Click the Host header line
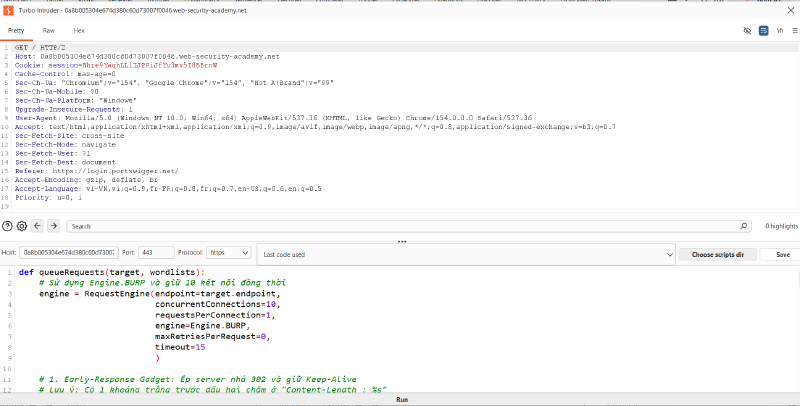 coord(147,57)
